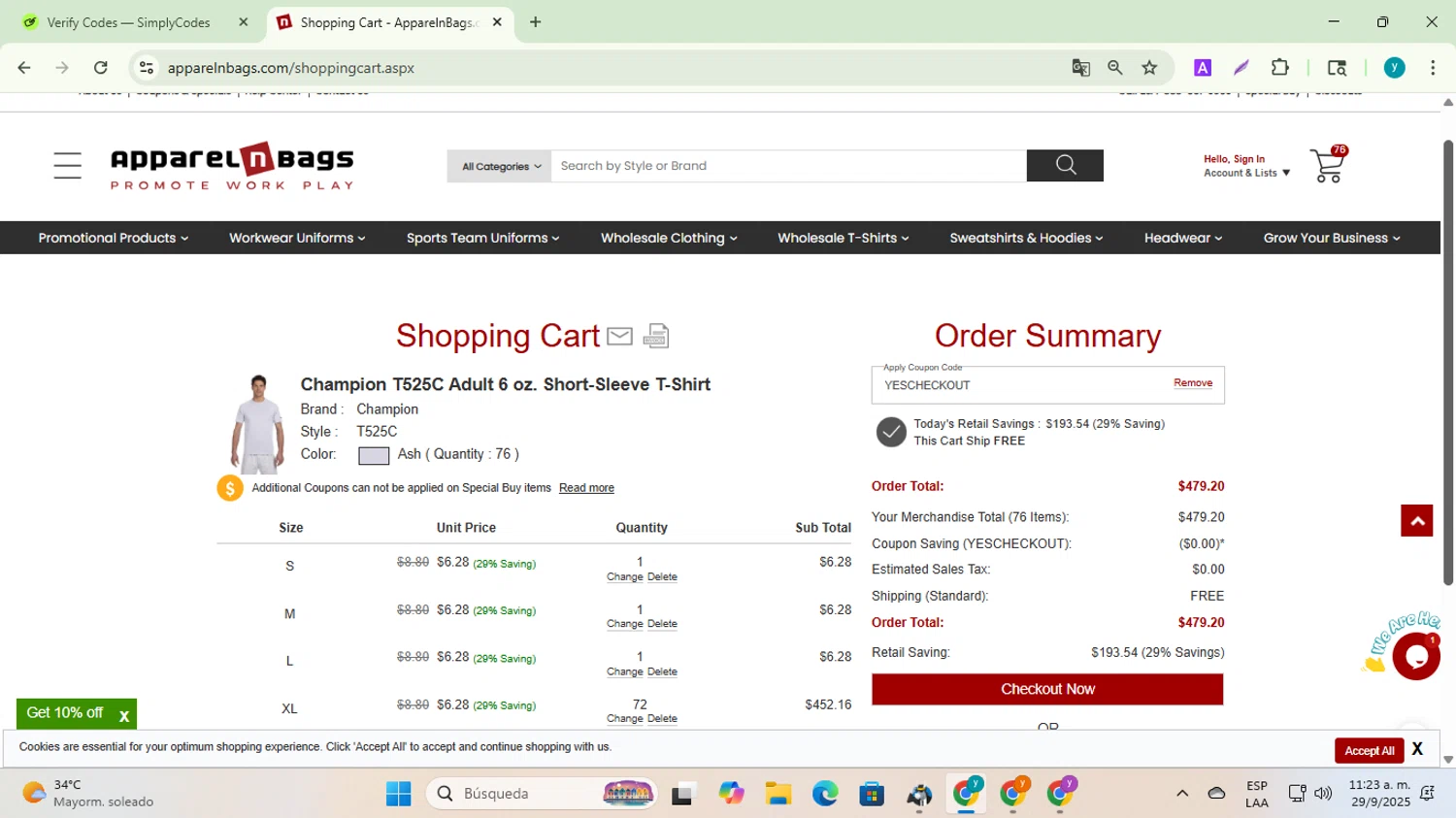The width and height of the screenshot is (1456, 818).
Task: Click the back-to-top arrow button
Action: (x=1416, y=521)
